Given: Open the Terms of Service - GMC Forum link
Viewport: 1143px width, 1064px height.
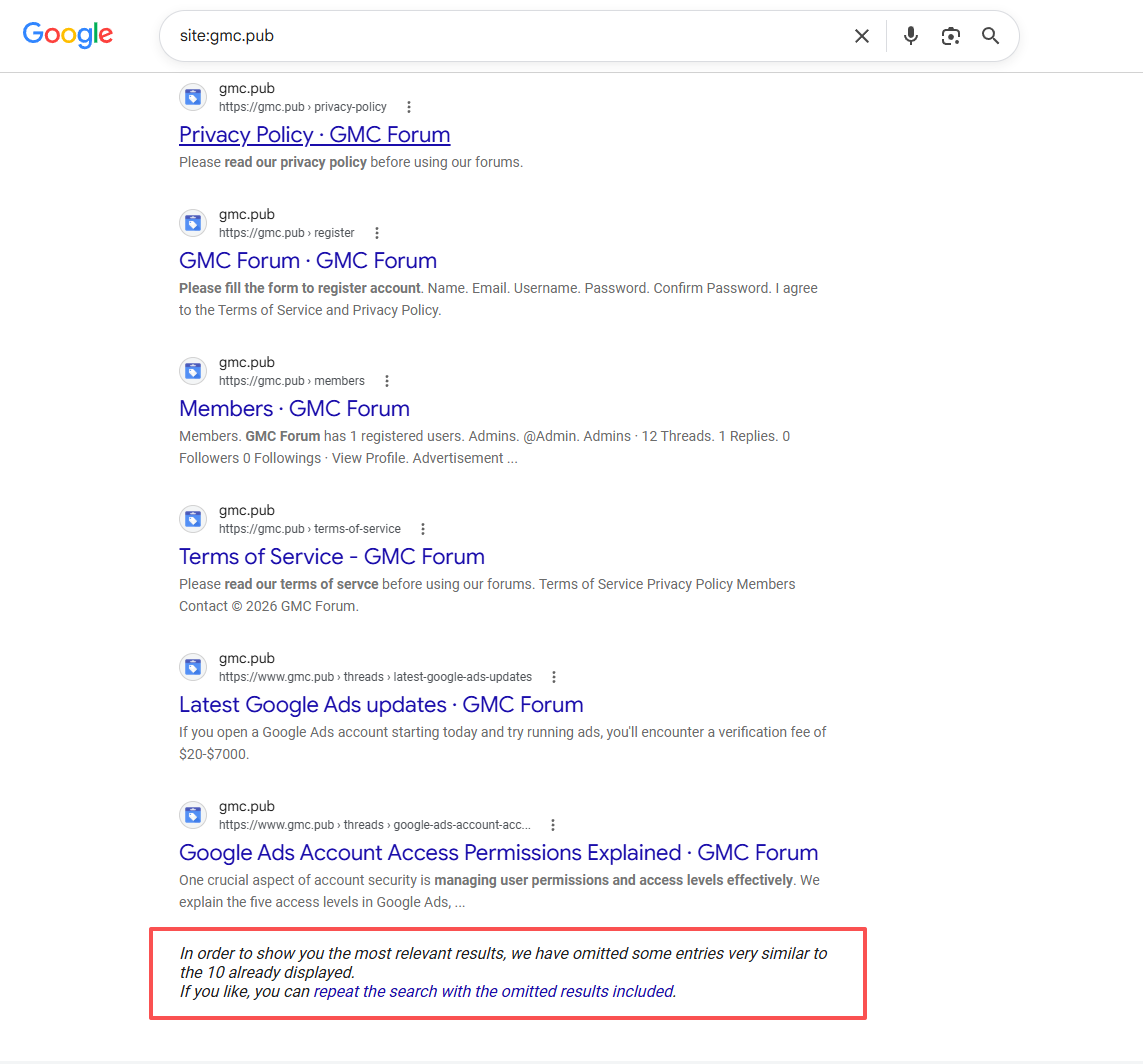Looking at the screenshot, I should tap(332, 557).
